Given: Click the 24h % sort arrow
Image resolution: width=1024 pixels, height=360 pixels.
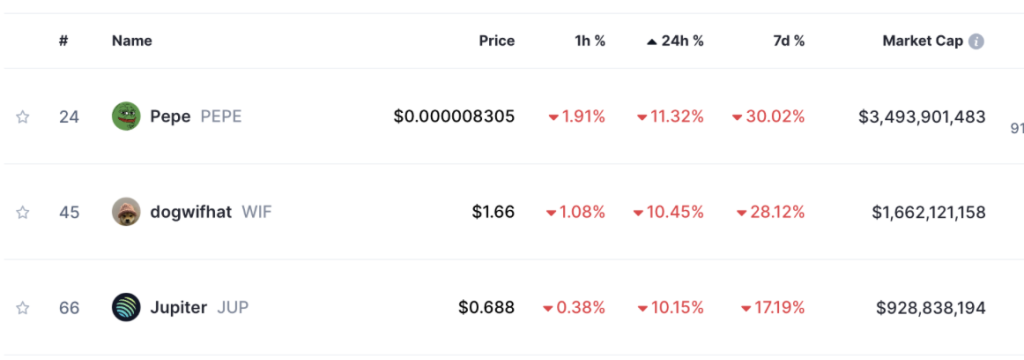Looking at the screenshot, I should point(652,42).
